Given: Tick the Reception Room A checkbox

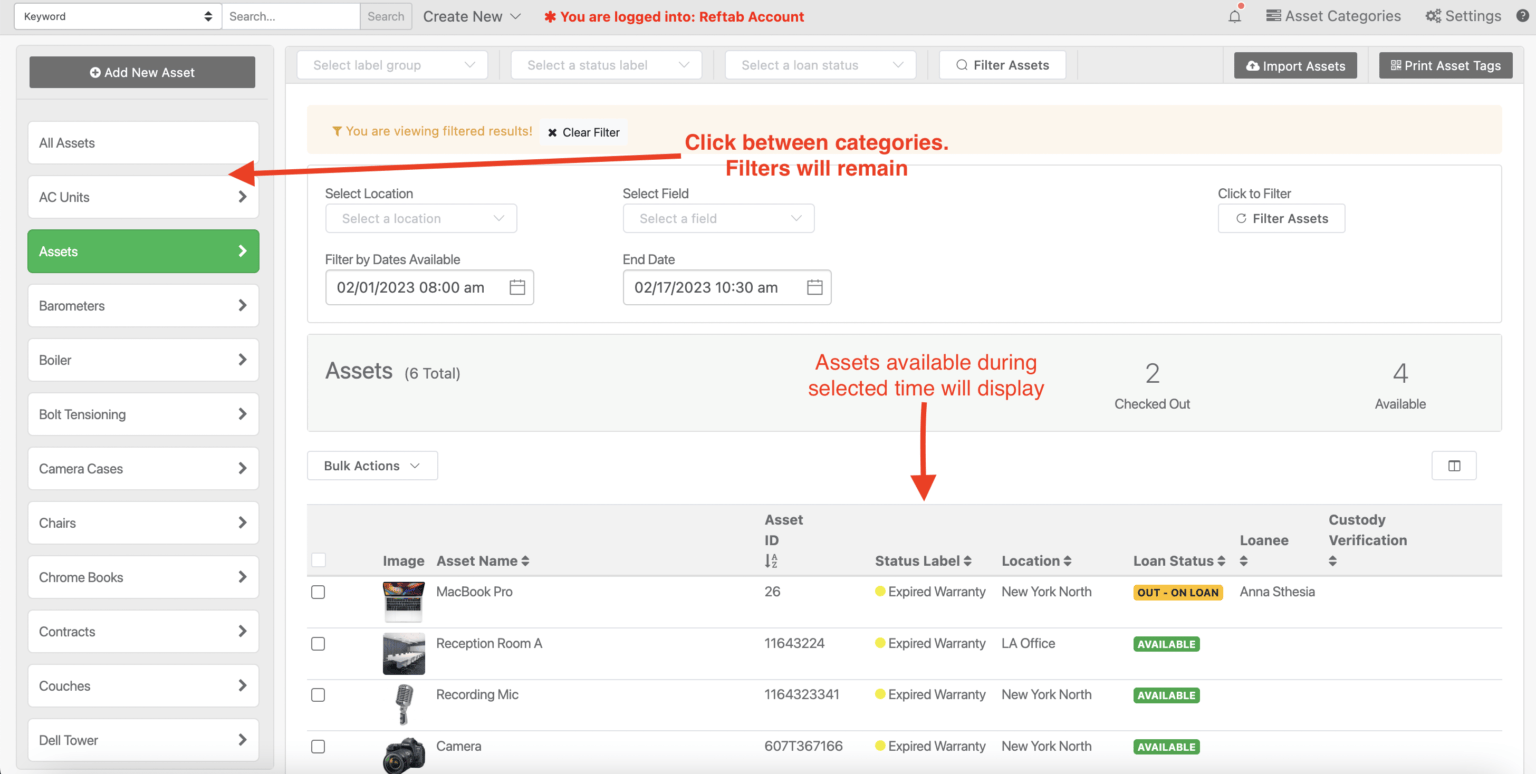Looking at the screenshot, I should pos(318,644).
